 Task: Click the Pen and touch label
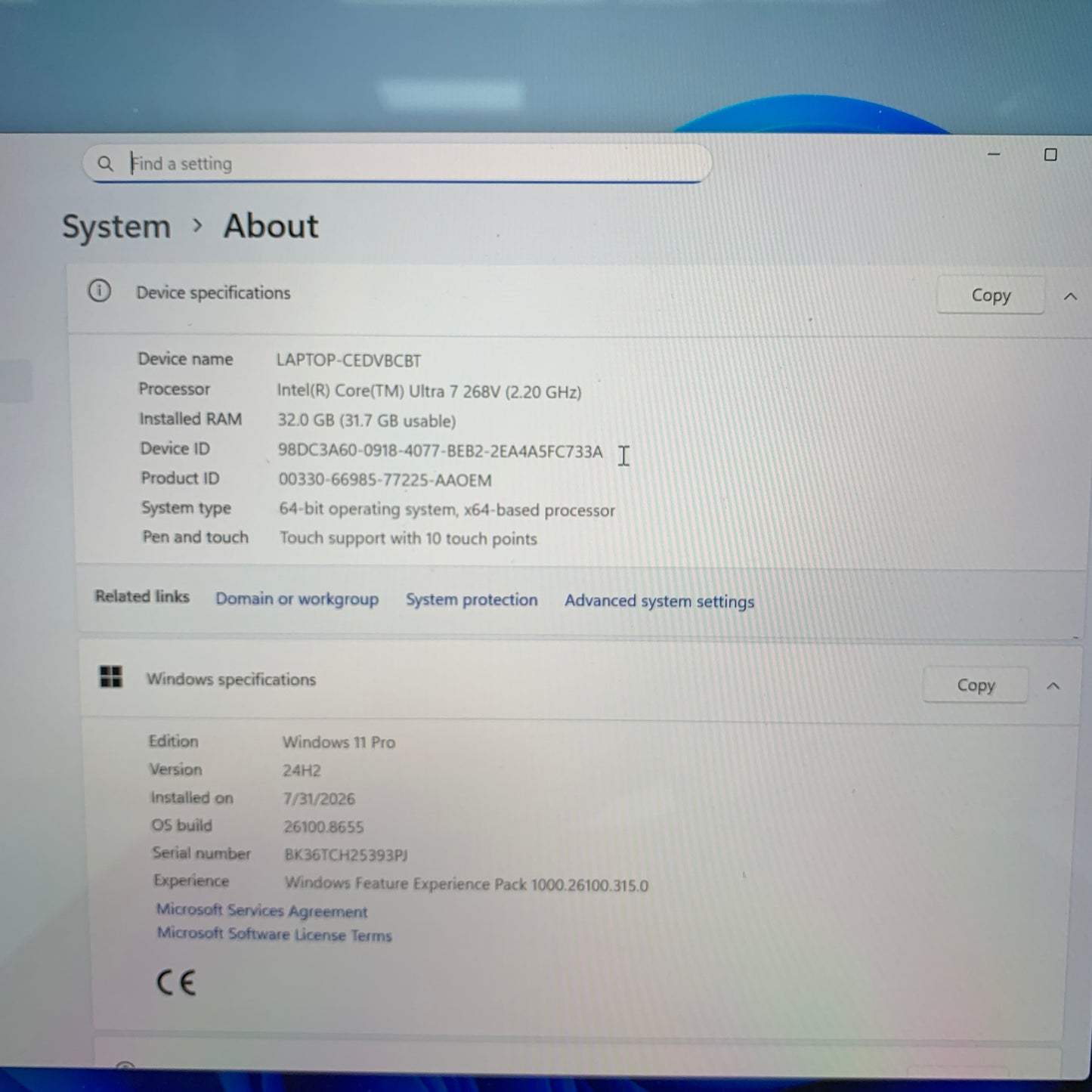[195, 537]
